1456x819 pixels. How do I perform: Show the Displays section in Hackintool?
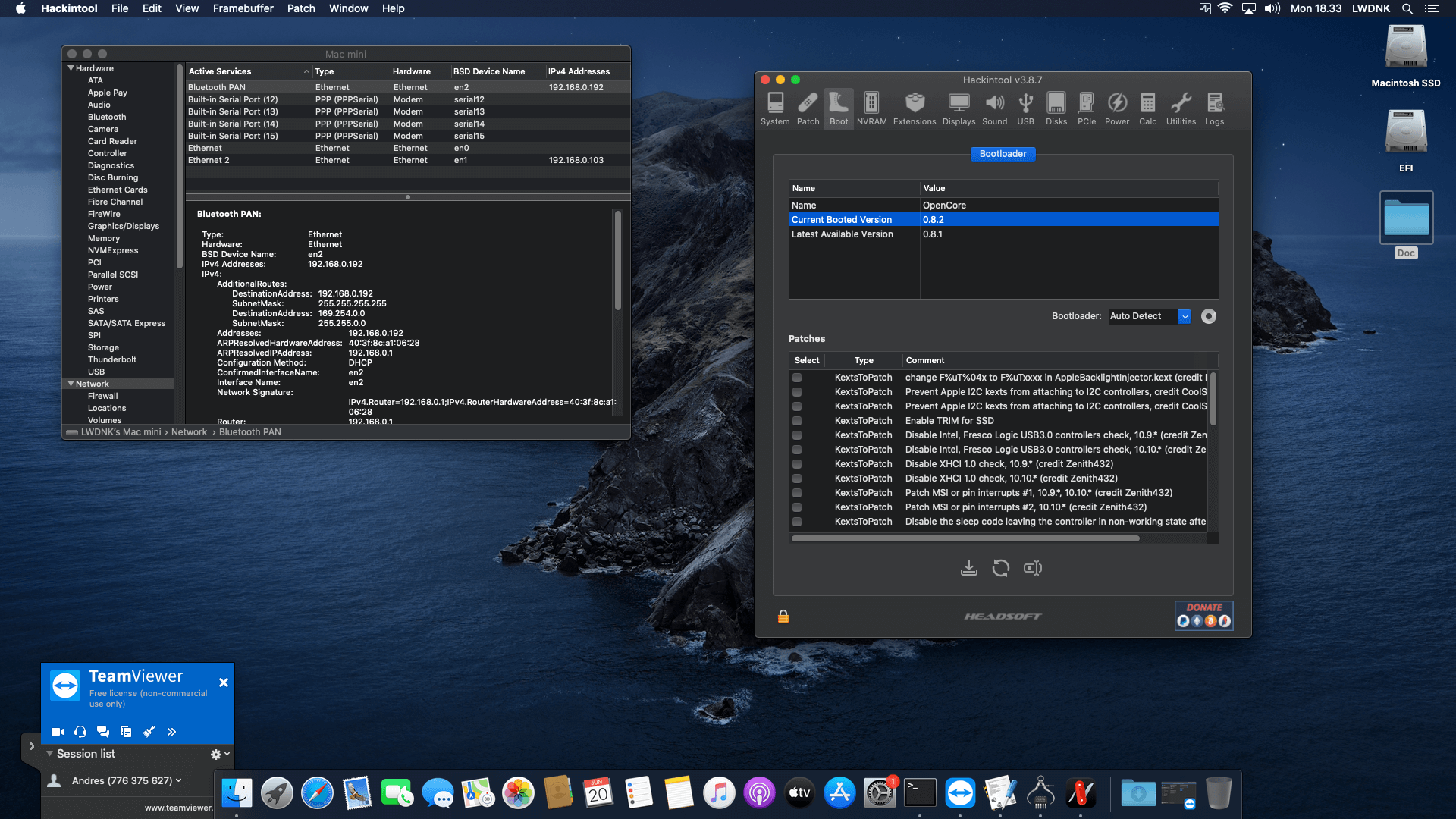click(x=959, y=108)
